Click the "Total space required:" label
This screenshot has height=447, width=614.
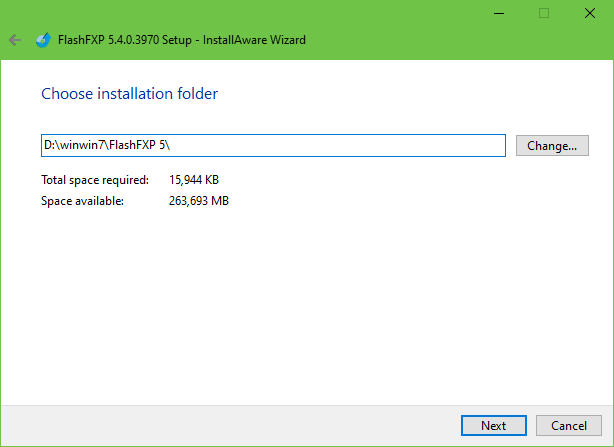point(94,181)
